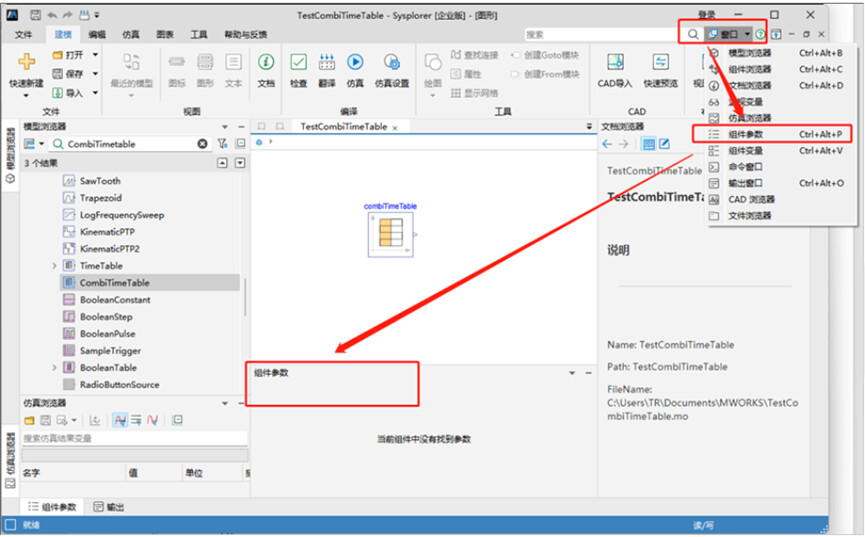The height and width of the screenshot is (537, 865).
Task: Click the 快速预览 quick preview icon
Action: pyautogui.click(x=660, y=62)
